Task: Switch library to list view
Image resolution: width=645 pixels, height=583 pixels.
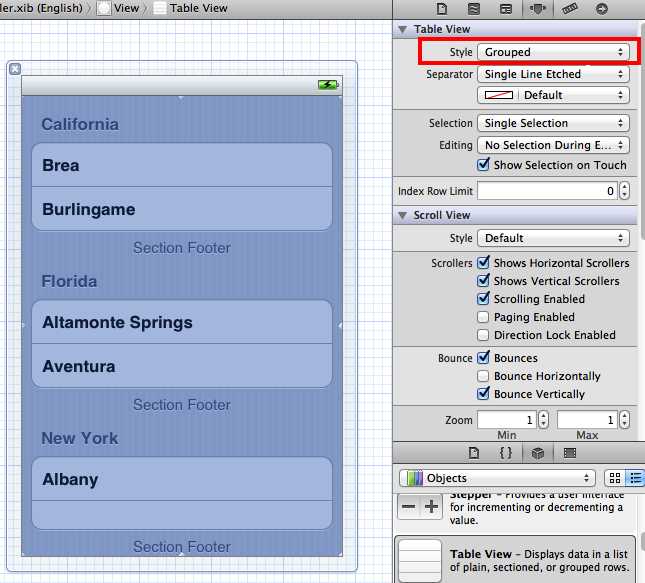Action: [x=635, y=478]
